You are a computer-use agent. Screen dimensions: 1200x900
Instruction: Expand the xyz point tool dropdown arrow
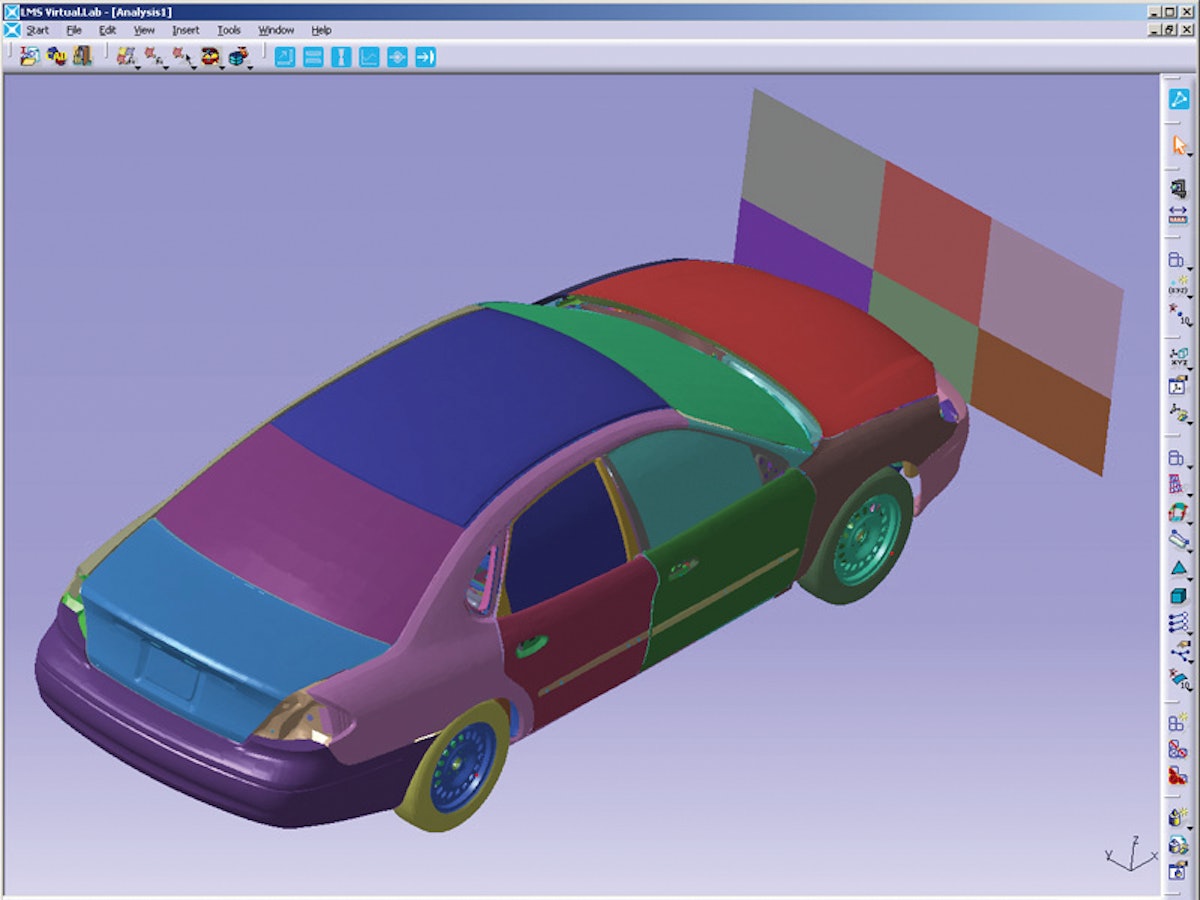coord(1190,297)
